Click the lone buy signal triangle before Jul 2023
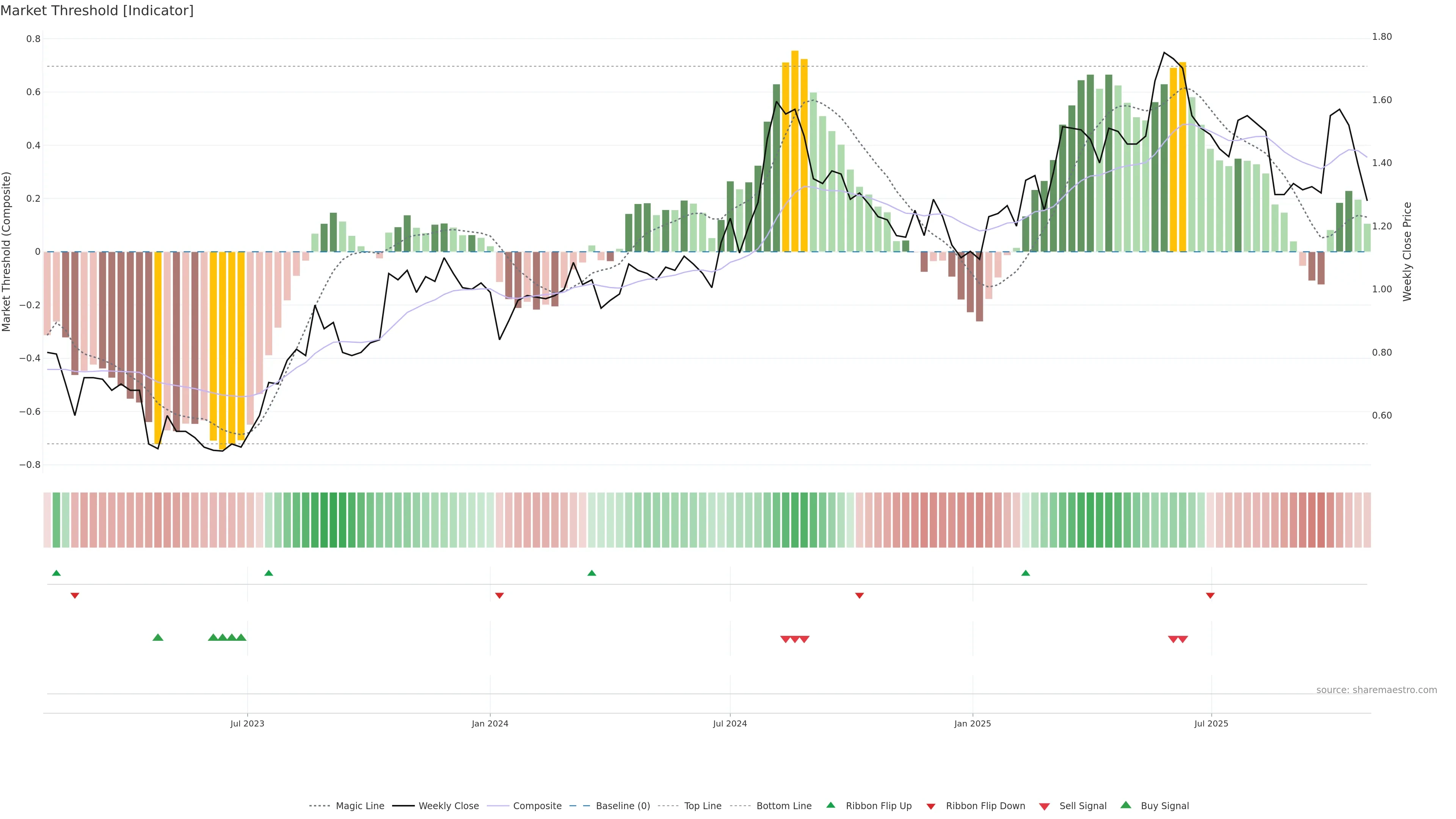The image size is (1456, 819). click(x=158, y=637)
